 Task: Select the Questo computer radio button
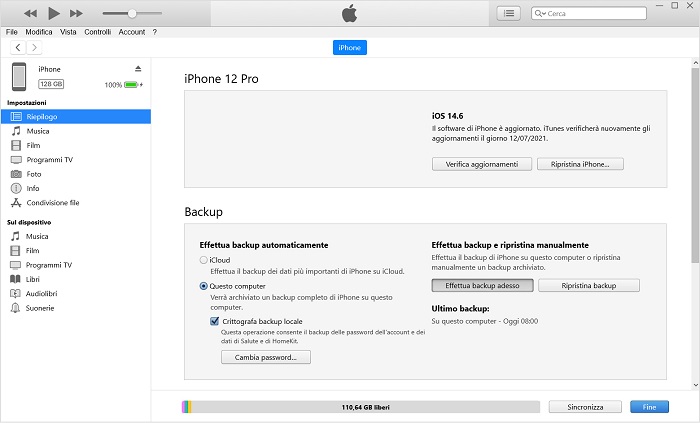pos(204,286)
